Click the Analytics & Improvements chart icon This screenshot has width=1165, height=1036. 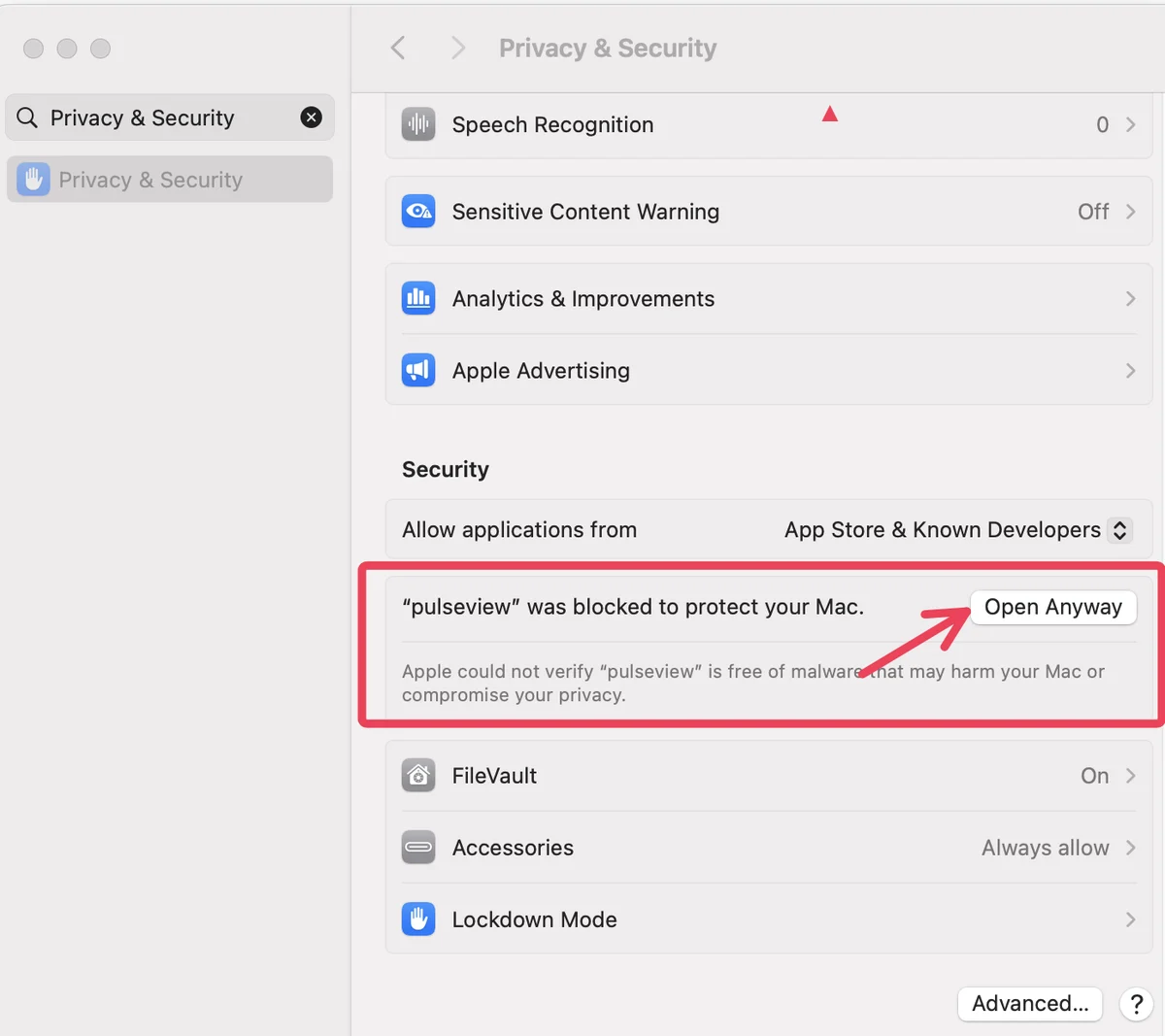point(418,298)
